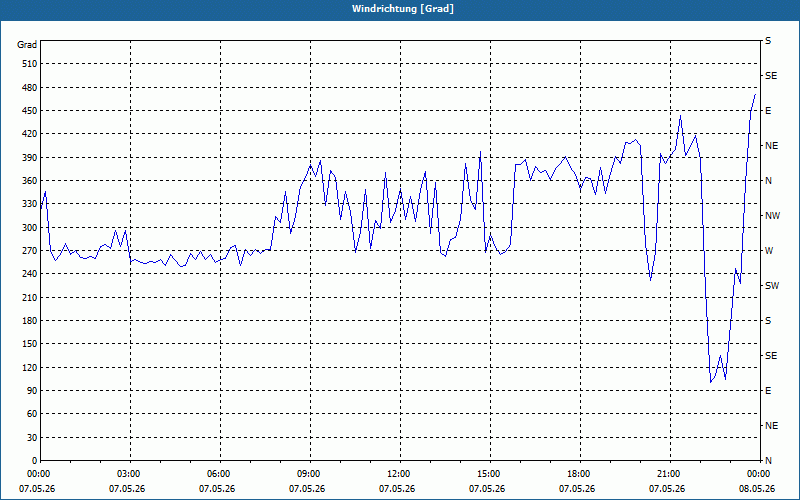
Task: Select the y-axis value 240
Action: click(x=30, y=274)
